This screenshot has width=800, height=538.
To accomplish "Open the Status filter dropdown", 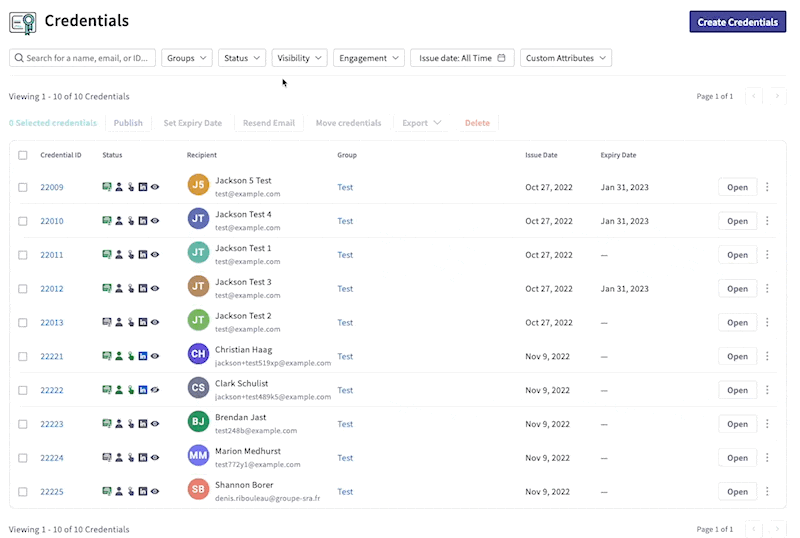I will [242, 58].
